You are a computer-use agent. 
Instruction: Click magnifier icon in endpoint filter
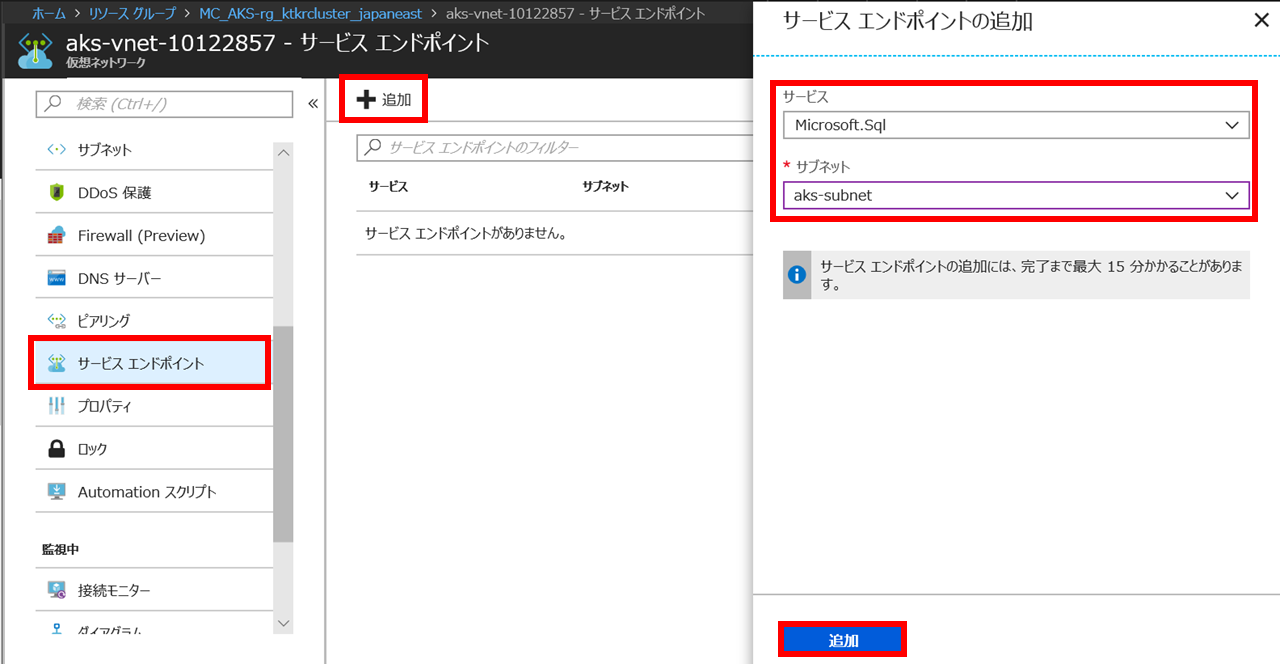click(x=373, y=147)
